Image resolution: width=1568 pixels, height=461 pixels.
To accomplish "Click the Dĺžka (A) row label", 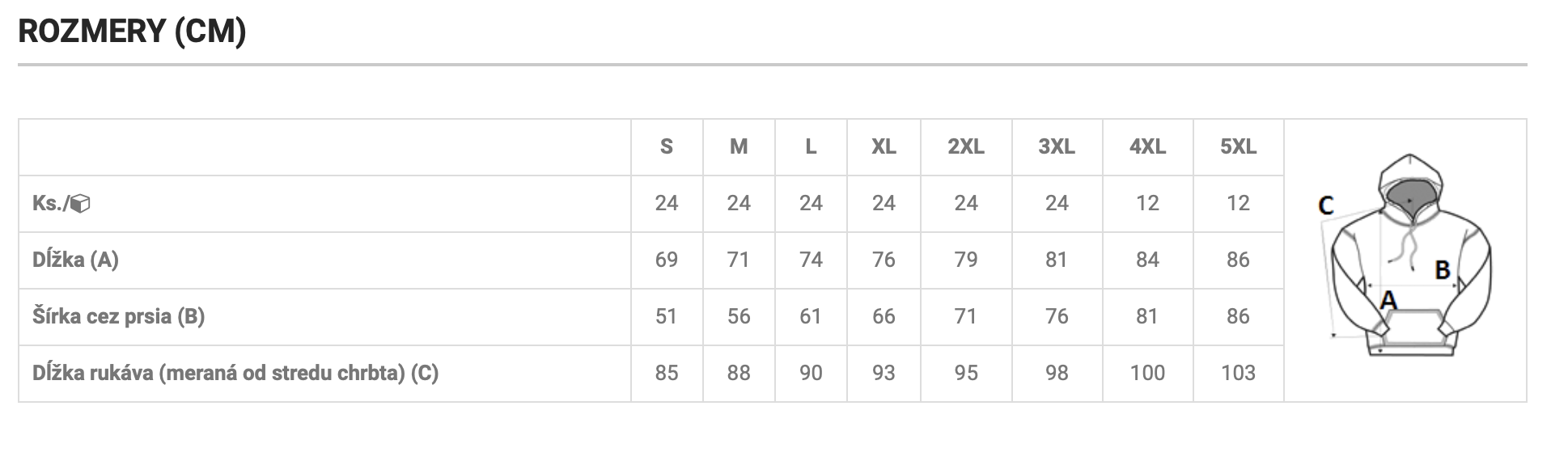I will click(x=75, y=260).
